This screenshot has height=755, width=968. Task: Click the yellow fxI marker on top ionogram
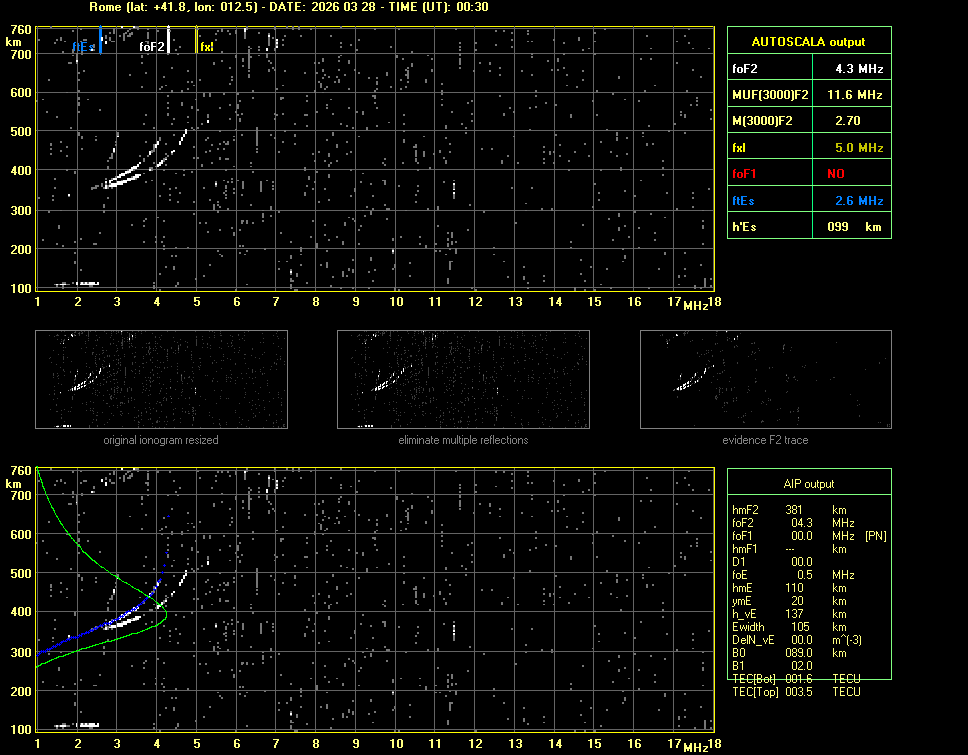pyautogui.click(x=206, y=46)
